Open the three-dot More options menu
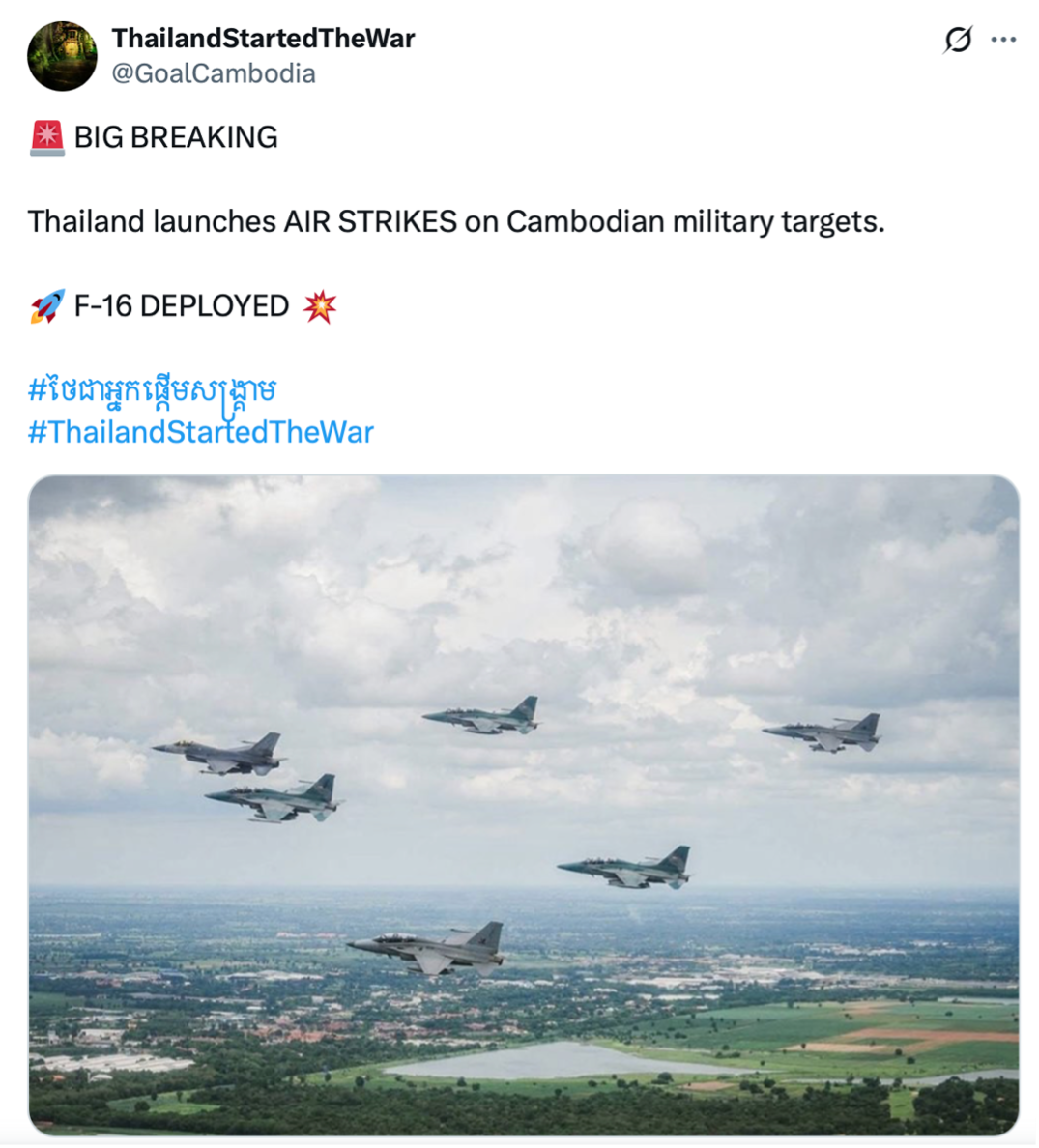This screenshot has height=1148, width=1039. [1004, 40]
